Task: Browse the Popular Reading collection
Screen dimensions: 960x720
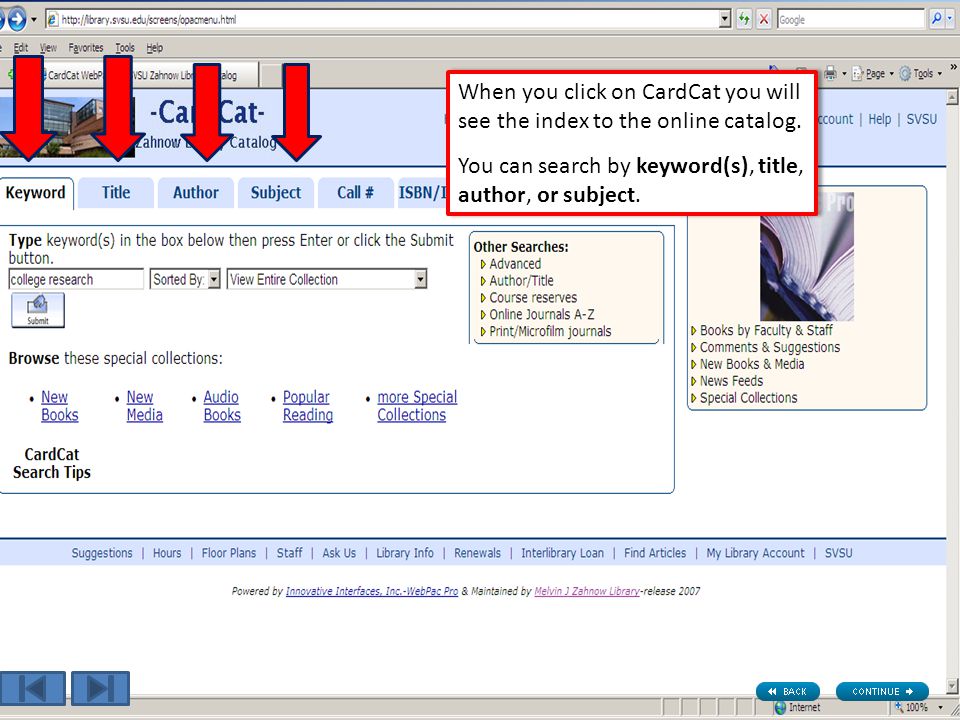Action: click(307, 406)
